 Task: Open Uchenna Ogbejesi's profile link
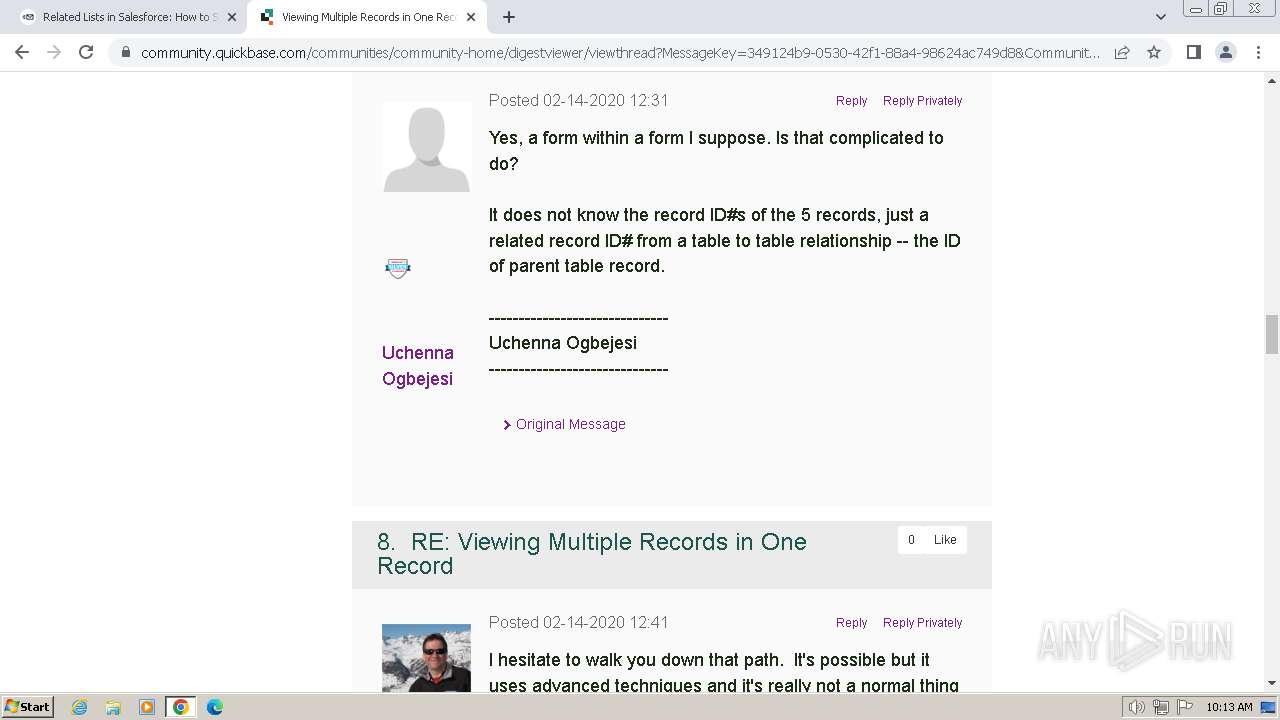[418, 366]
